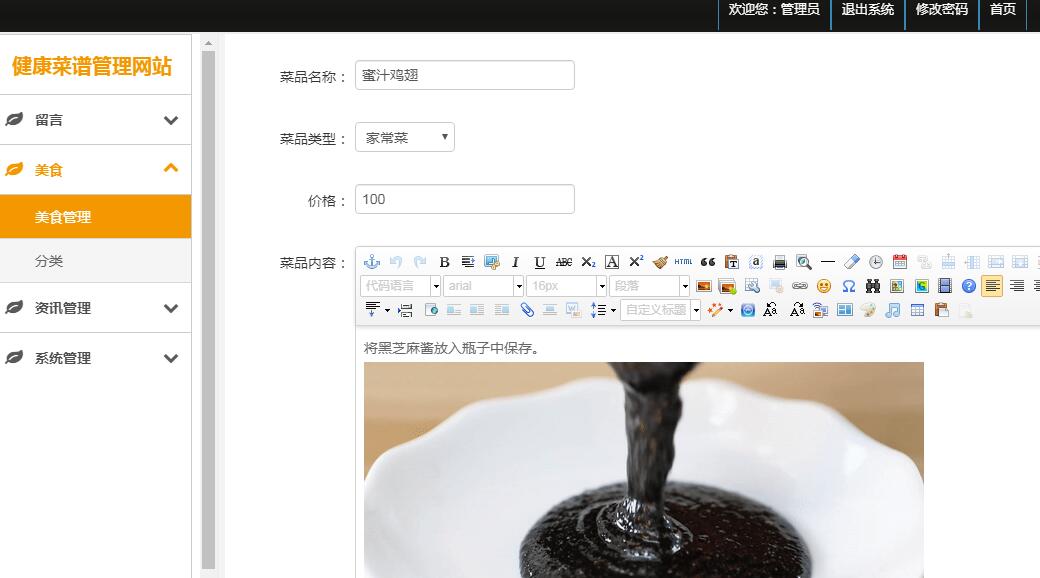Screen dimensions: 1040x578
Task: Toggle align-right paragraph button
Action: (x=1017, y=286)
